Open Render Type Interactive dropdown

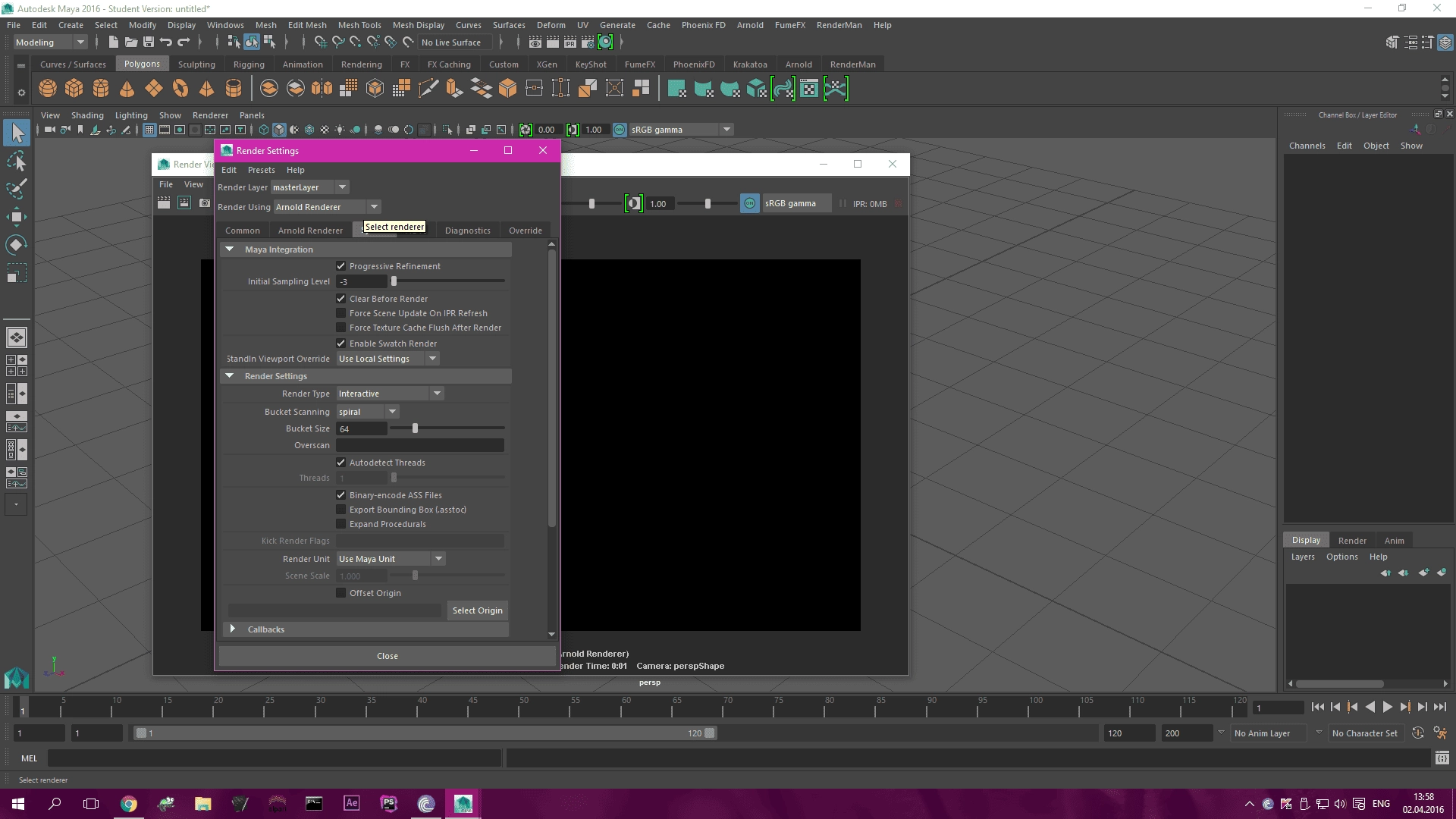pyautogui.click(x=390, y=394)
